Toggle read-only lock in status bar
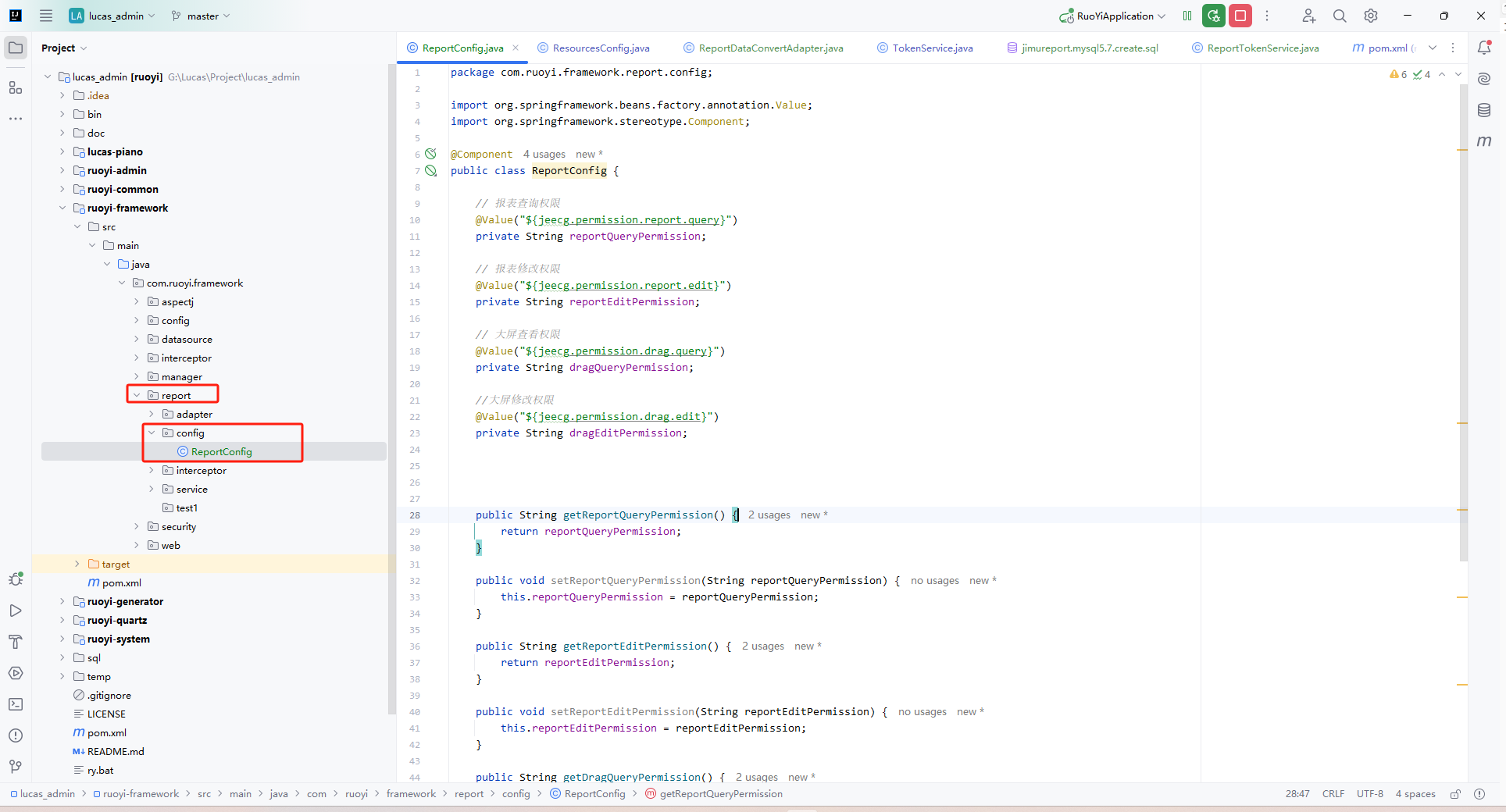This screenshot has height=812, width=1506. [1455, 794]
